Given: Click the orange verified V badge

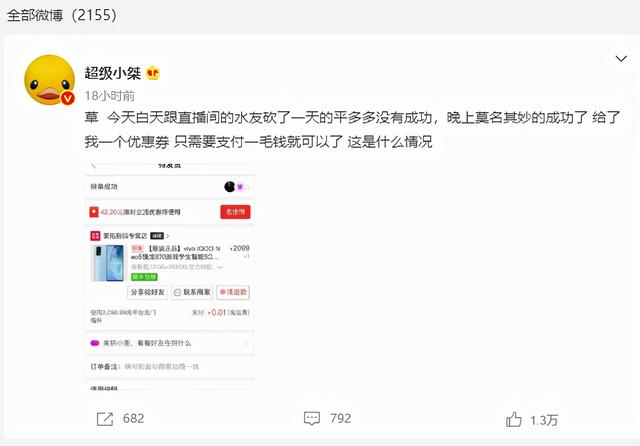Looking at the screenshot, I should [67, 98].
